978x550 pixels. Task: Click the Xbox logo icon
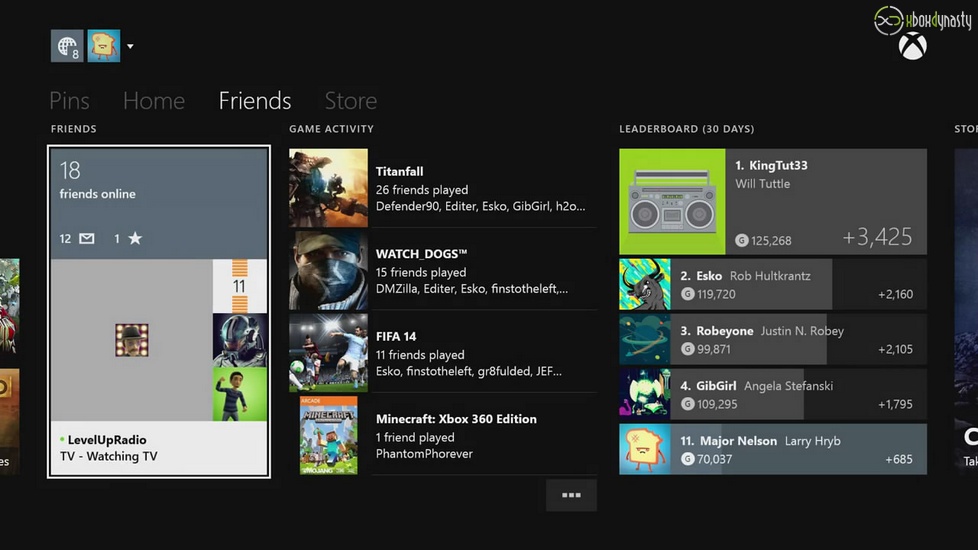click(x=912, y=46)
